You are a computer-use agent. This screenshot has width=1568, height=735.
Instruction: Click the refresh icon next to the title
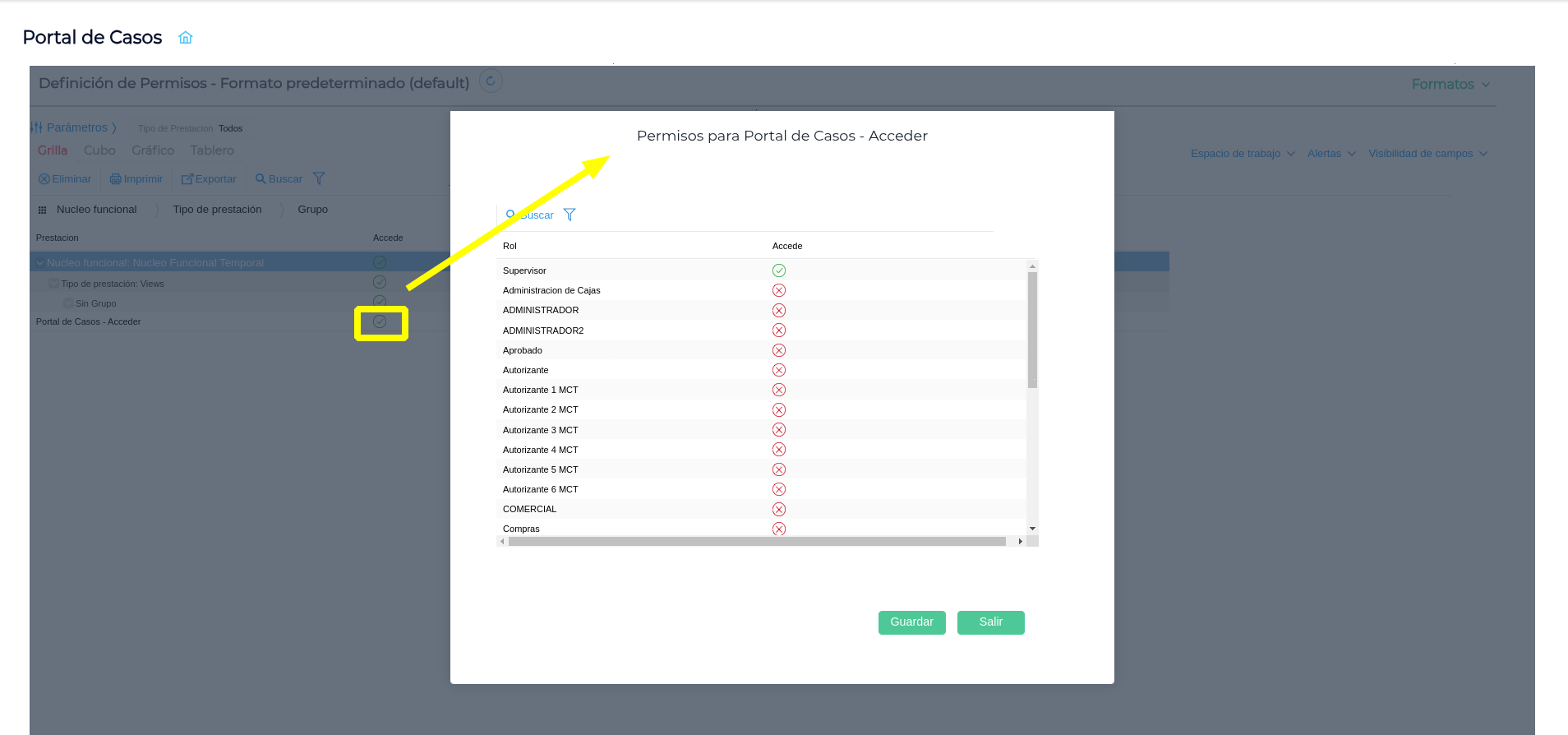coord(491,81)
